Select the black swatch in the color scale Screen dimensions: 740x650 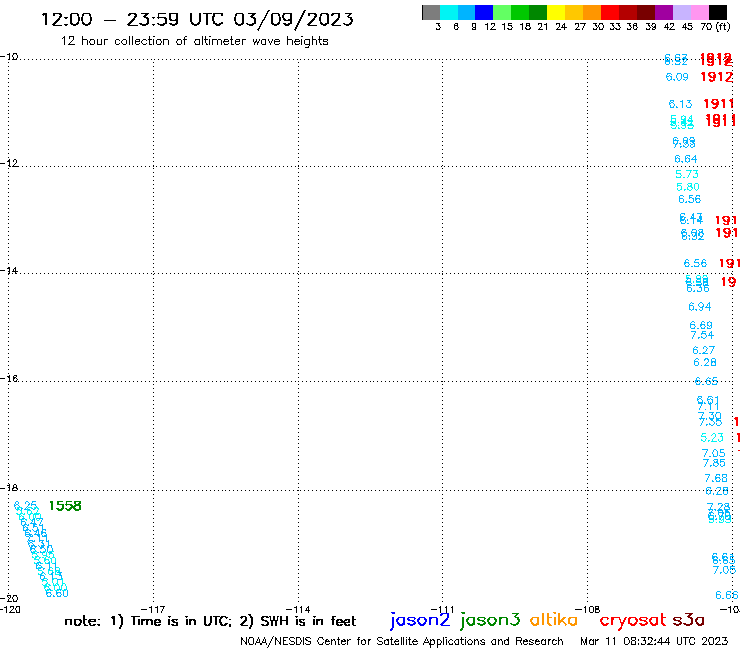[x=718, y=12]
